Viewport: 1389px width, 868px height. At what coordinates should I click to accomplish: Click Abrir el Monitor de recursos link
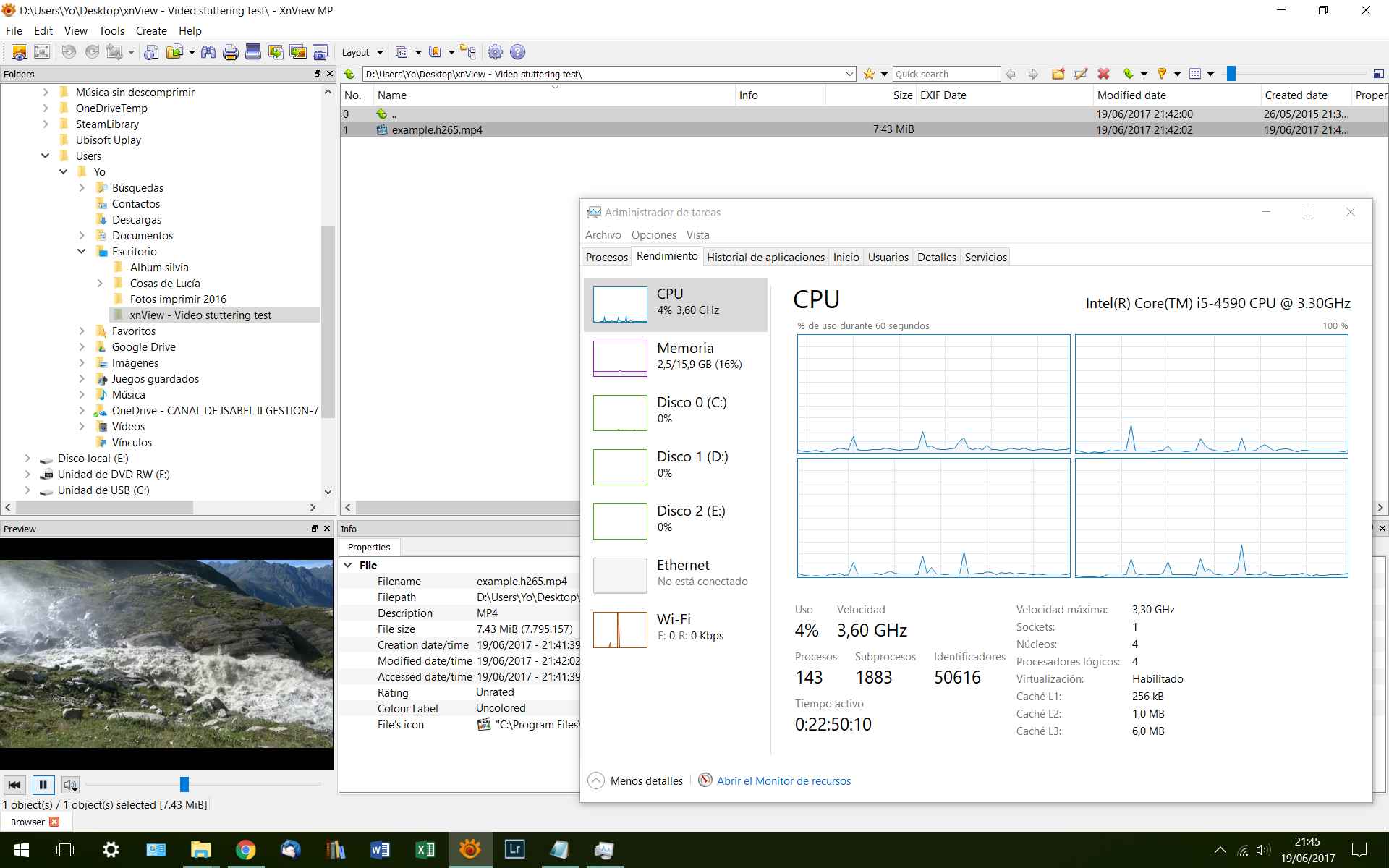(783, 780)
